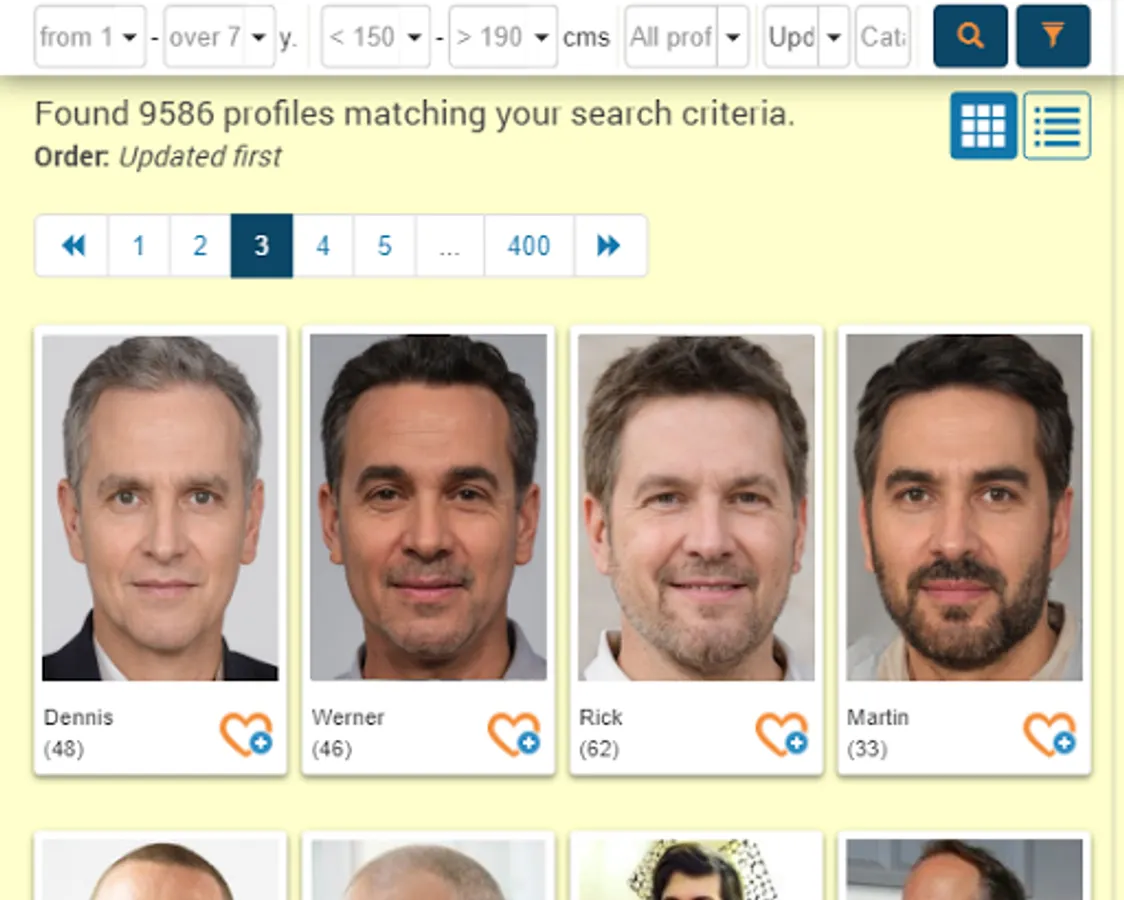Screen dimensions: 1124x900
Task: Select current page 3
Action: [x=262, y=246]
